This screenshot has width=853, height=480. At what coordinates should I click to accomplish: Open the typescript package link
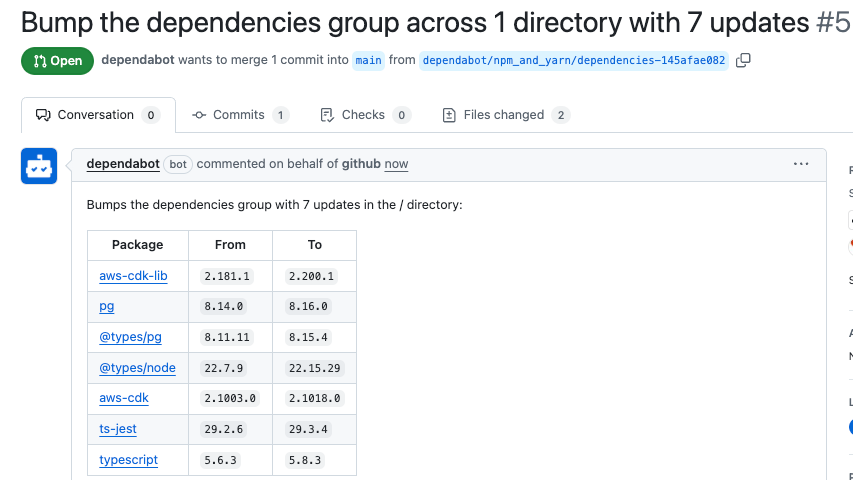click(128, 460)
